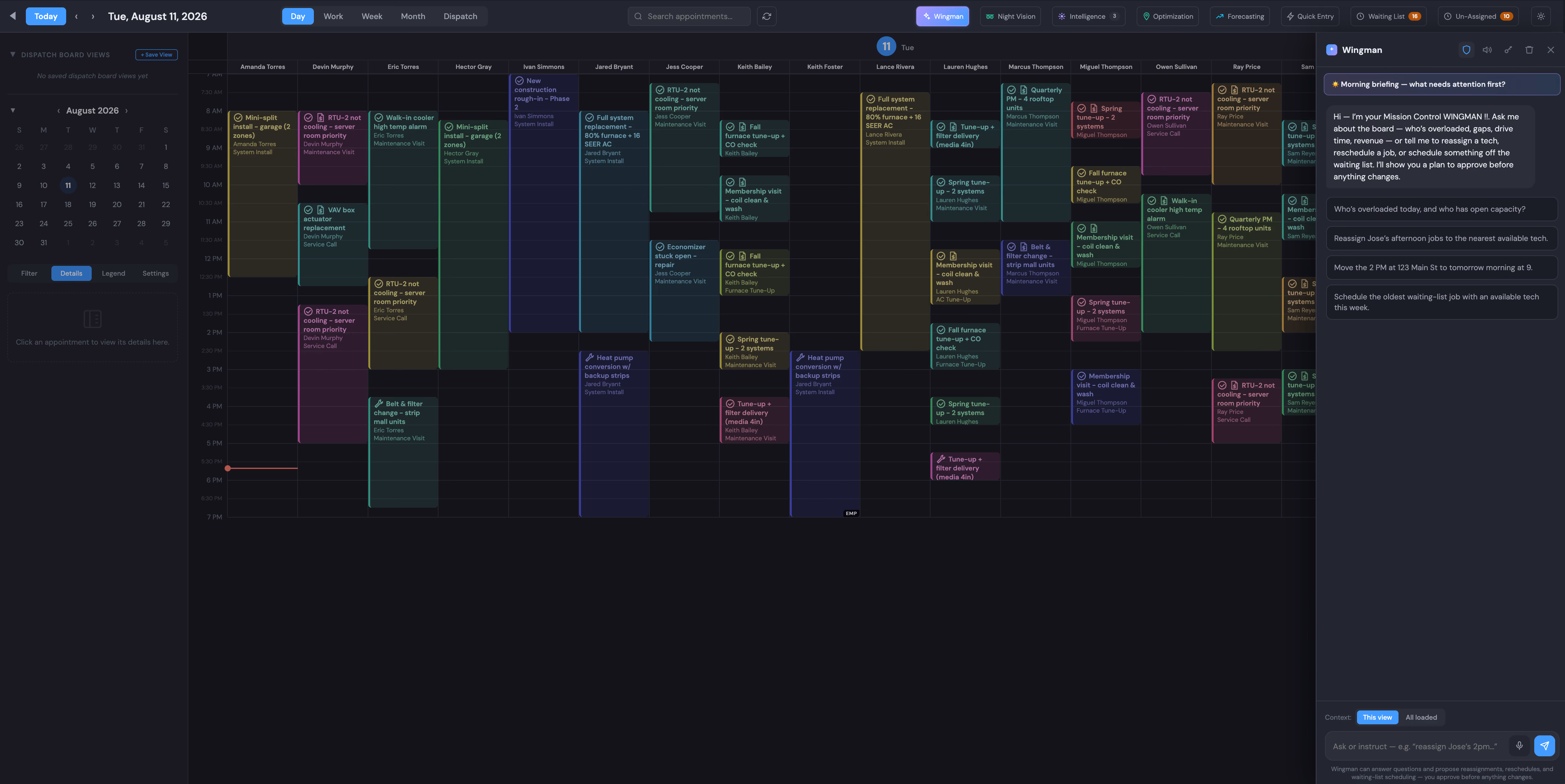Click the details panel placeholder icon
Image resolution: width=1565 pixels, height=784 pixels.
92,318
